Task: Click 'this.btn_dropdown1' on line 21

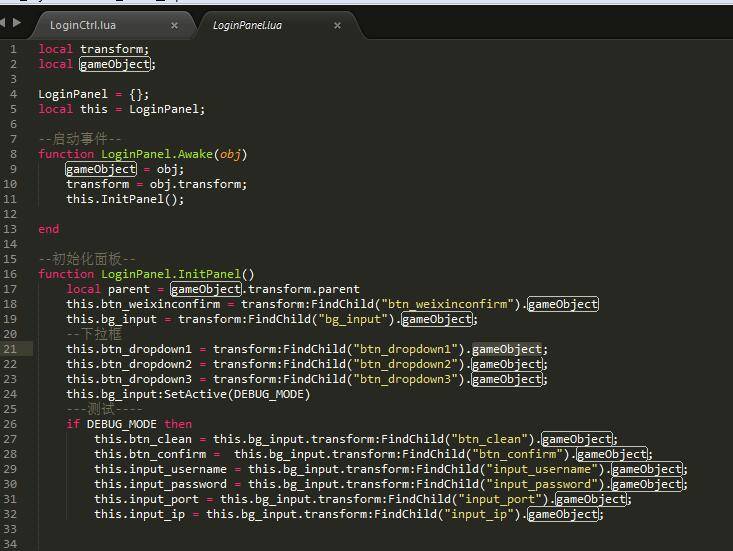Action: pos(129,349)
